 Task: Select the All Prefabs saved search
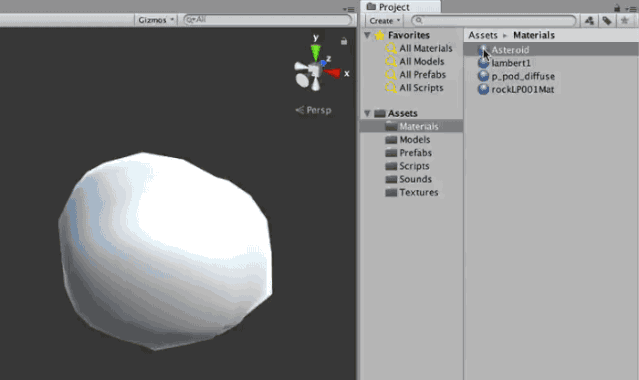click(x=423, y=75)
